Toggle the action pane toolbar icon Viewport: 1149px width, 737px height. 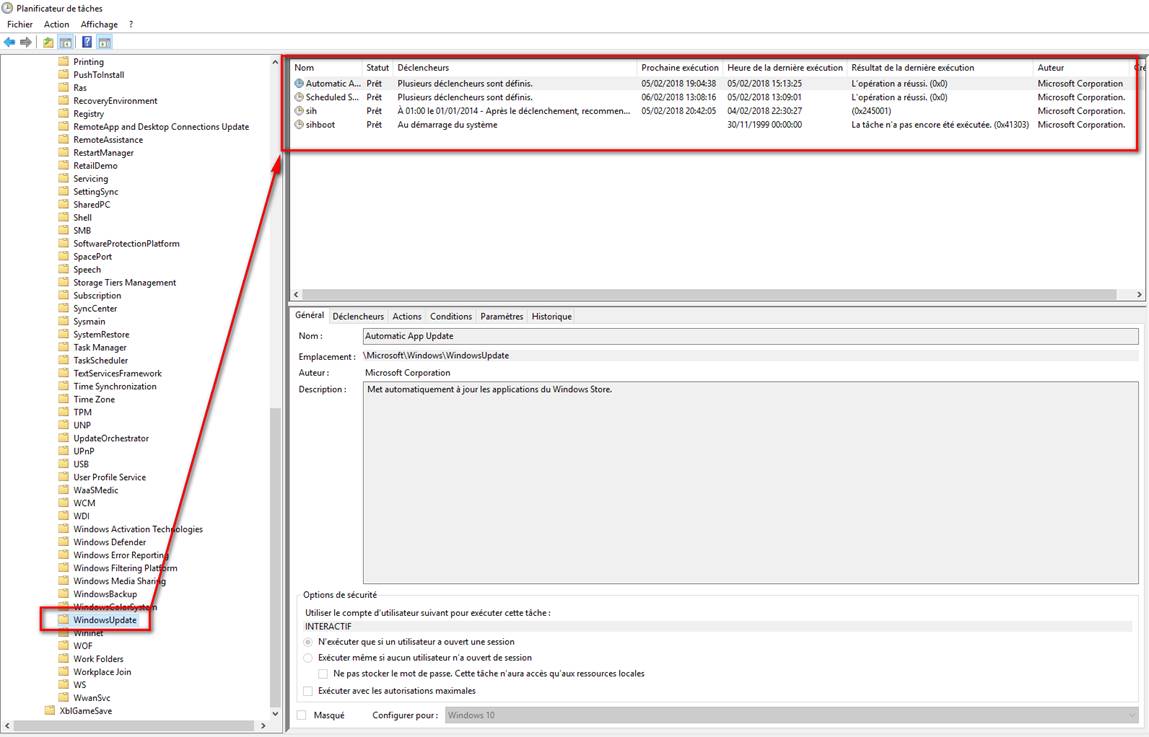(x=104, y=42)
